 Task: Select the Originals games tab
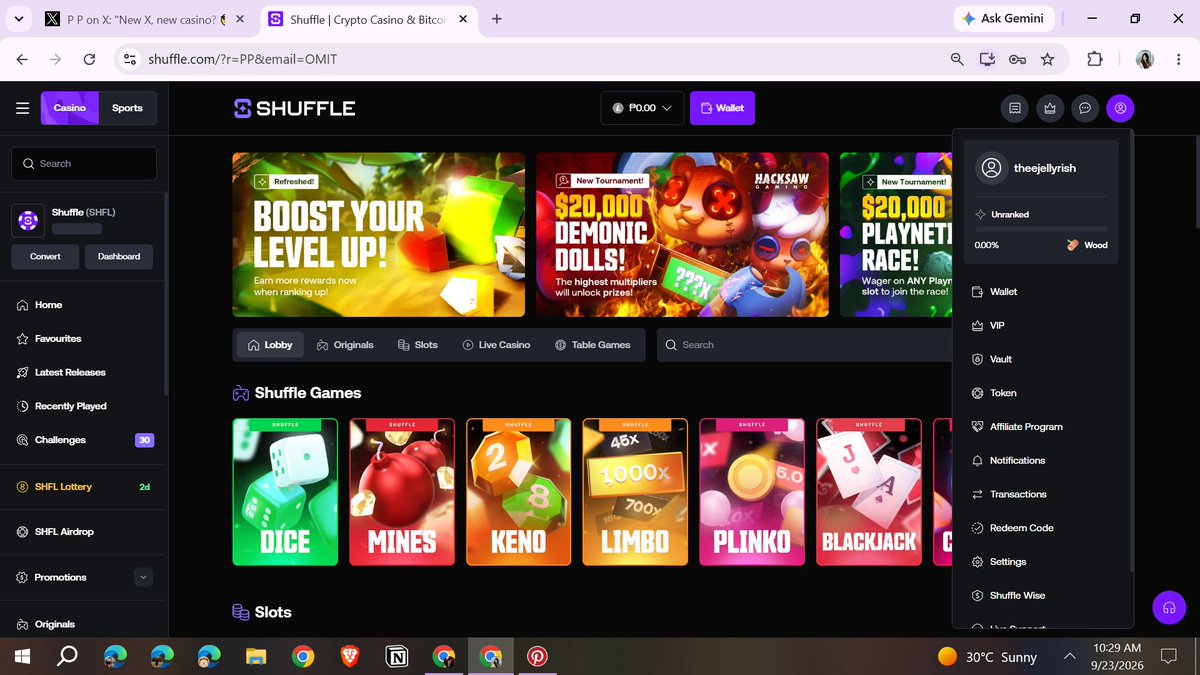(345, 345)
